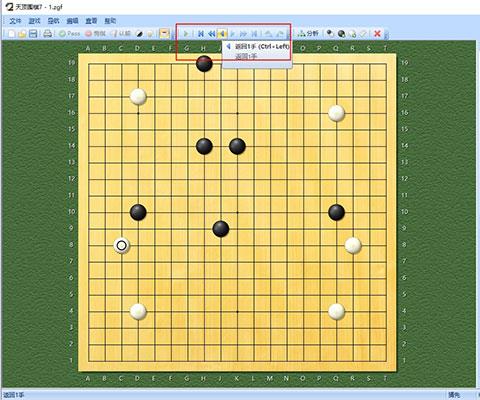The width and height of the screenshot is (480, 400).
Task: Click the 分析 analysis button
Action: 308,34
